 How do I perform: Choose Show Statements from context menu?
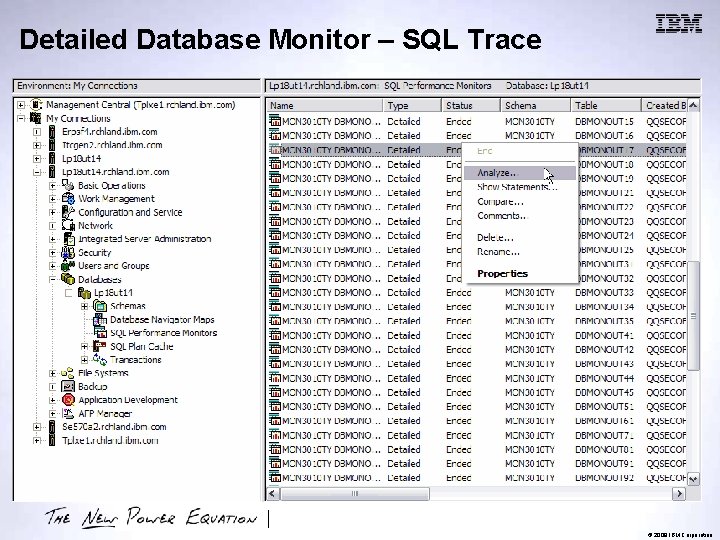pyautogui.click(x=520, y=187)
